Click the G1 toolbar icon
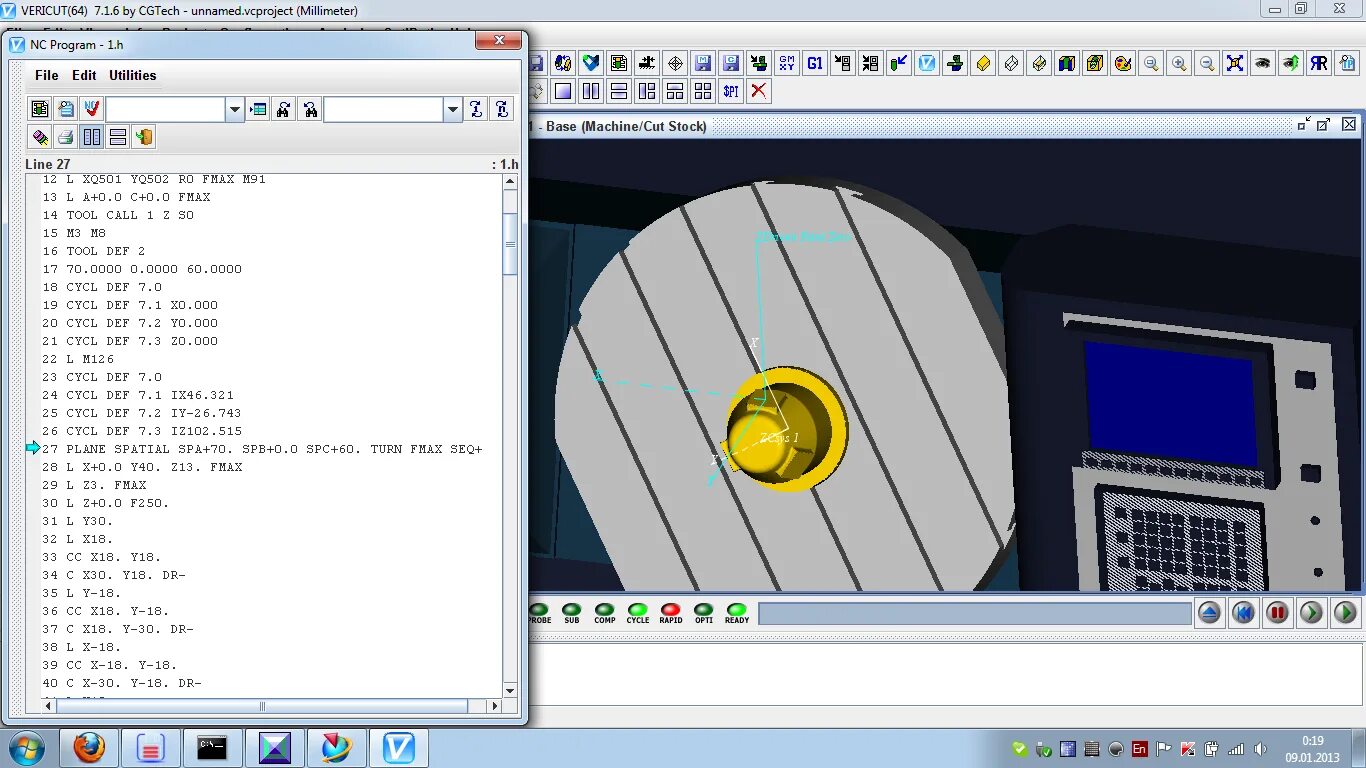The height and width of the screenshot is (768, 1366). point(815,63)
